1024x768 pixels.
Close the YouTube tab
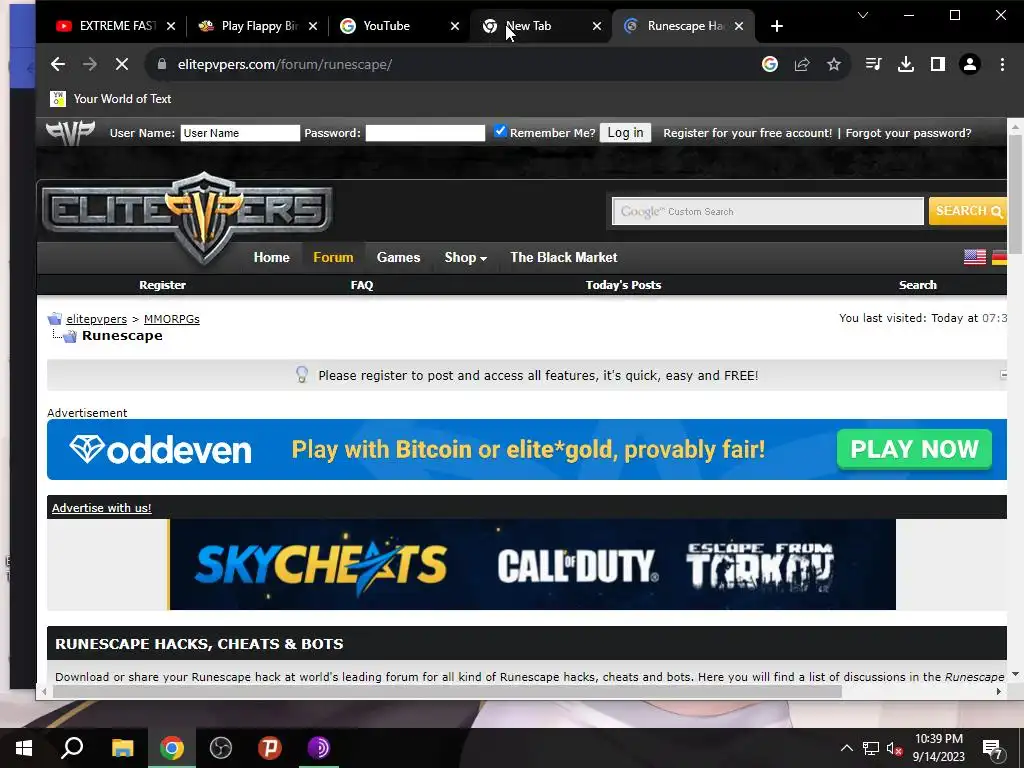coord(455,26)
